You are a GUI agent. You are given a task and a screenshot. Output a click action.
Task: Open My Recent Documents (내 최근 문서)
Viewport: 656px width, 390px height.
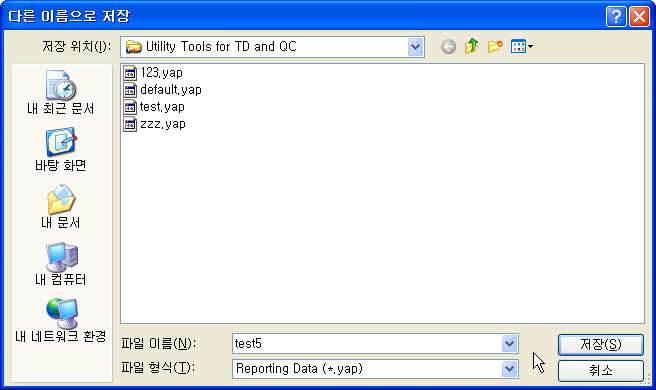61,93
